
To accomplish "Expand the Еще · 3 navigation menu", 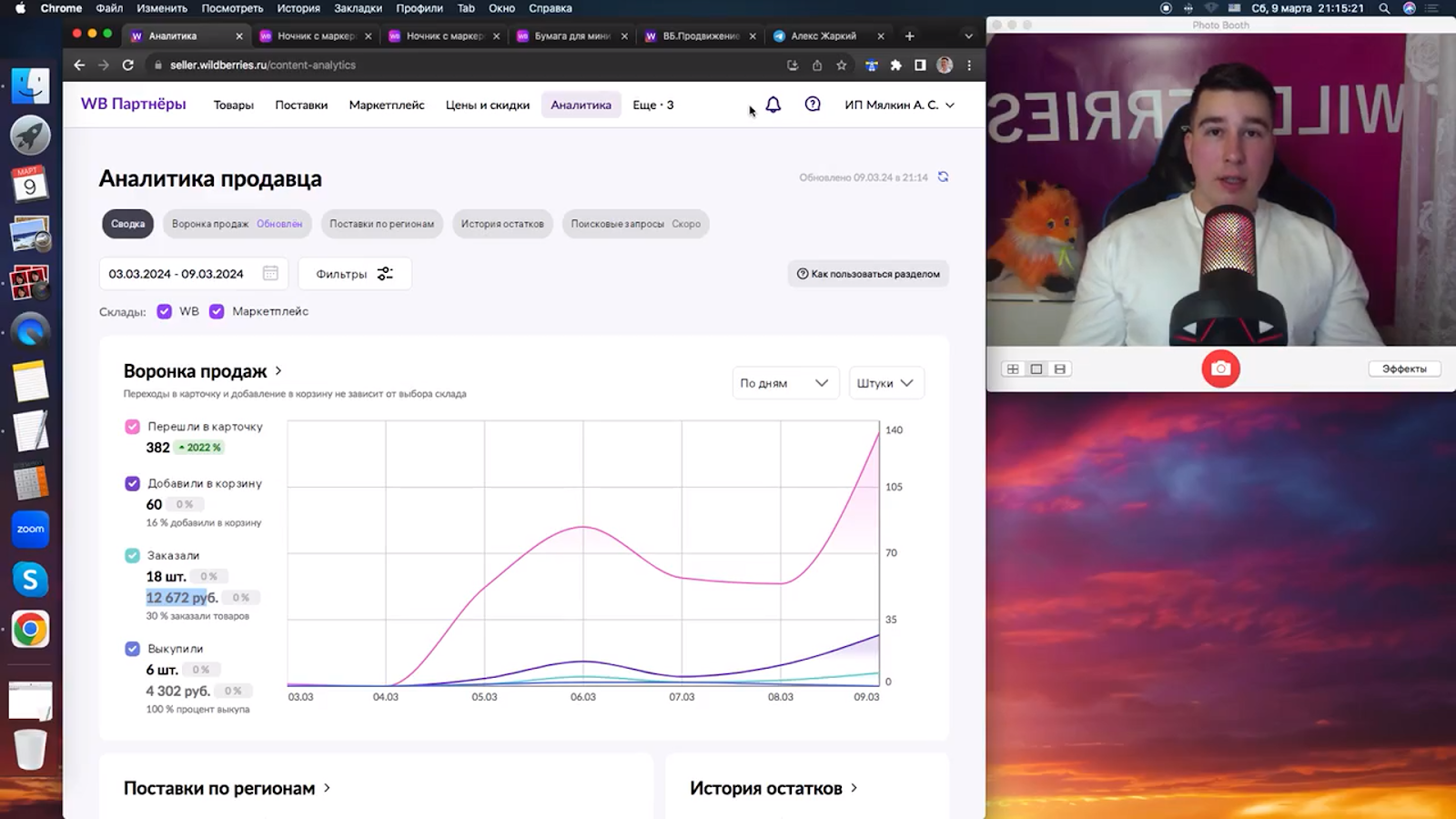I will (653, 105).
